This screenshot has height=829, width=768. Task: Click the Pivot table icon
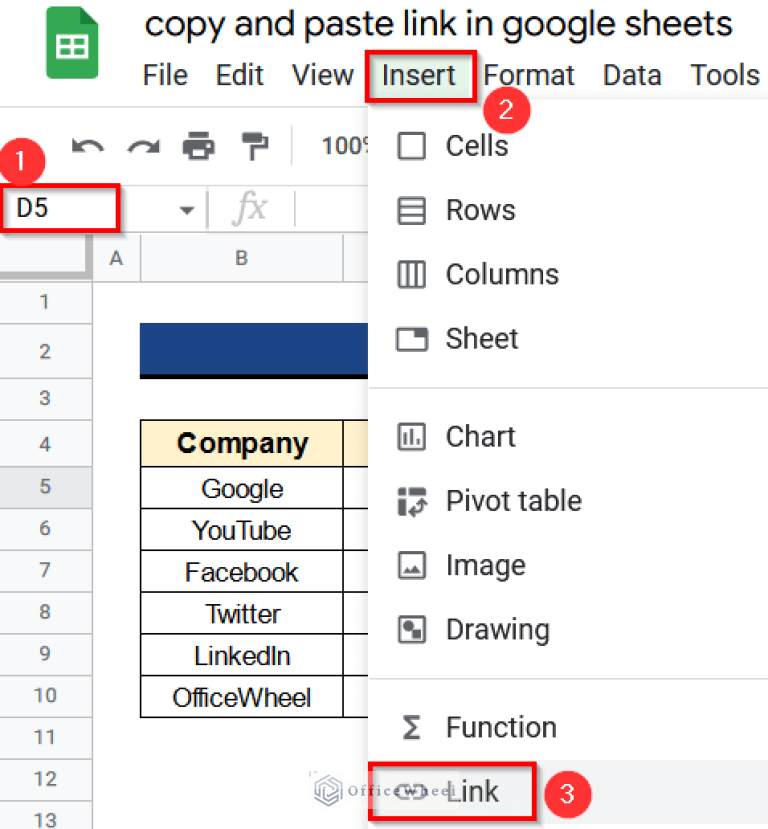coord(412,500)
